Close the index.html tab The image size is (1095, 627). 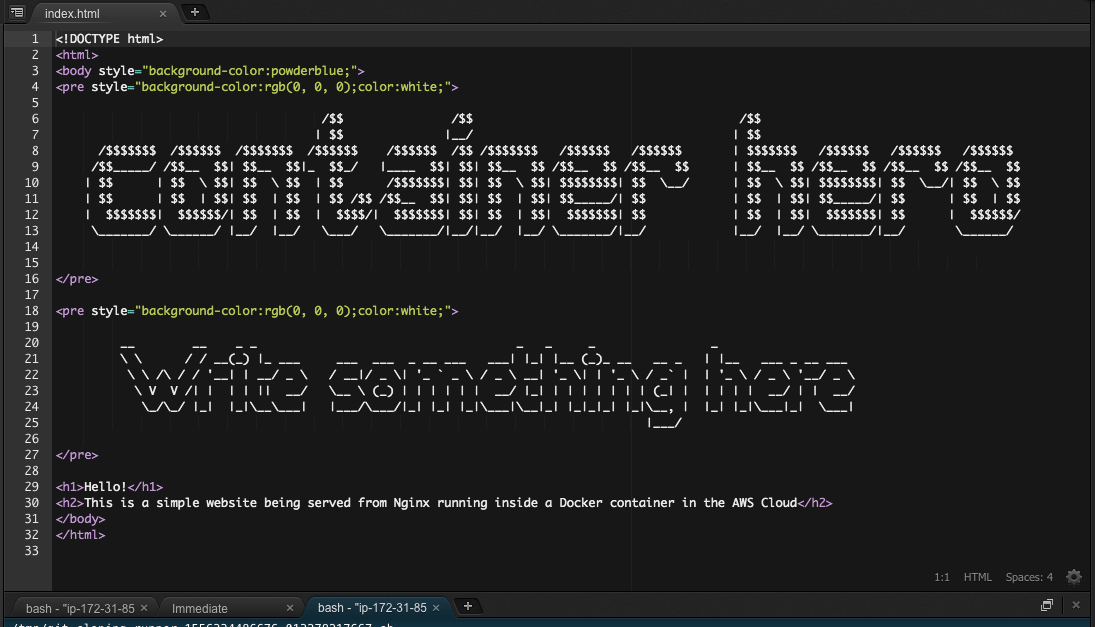click(163, 13)
